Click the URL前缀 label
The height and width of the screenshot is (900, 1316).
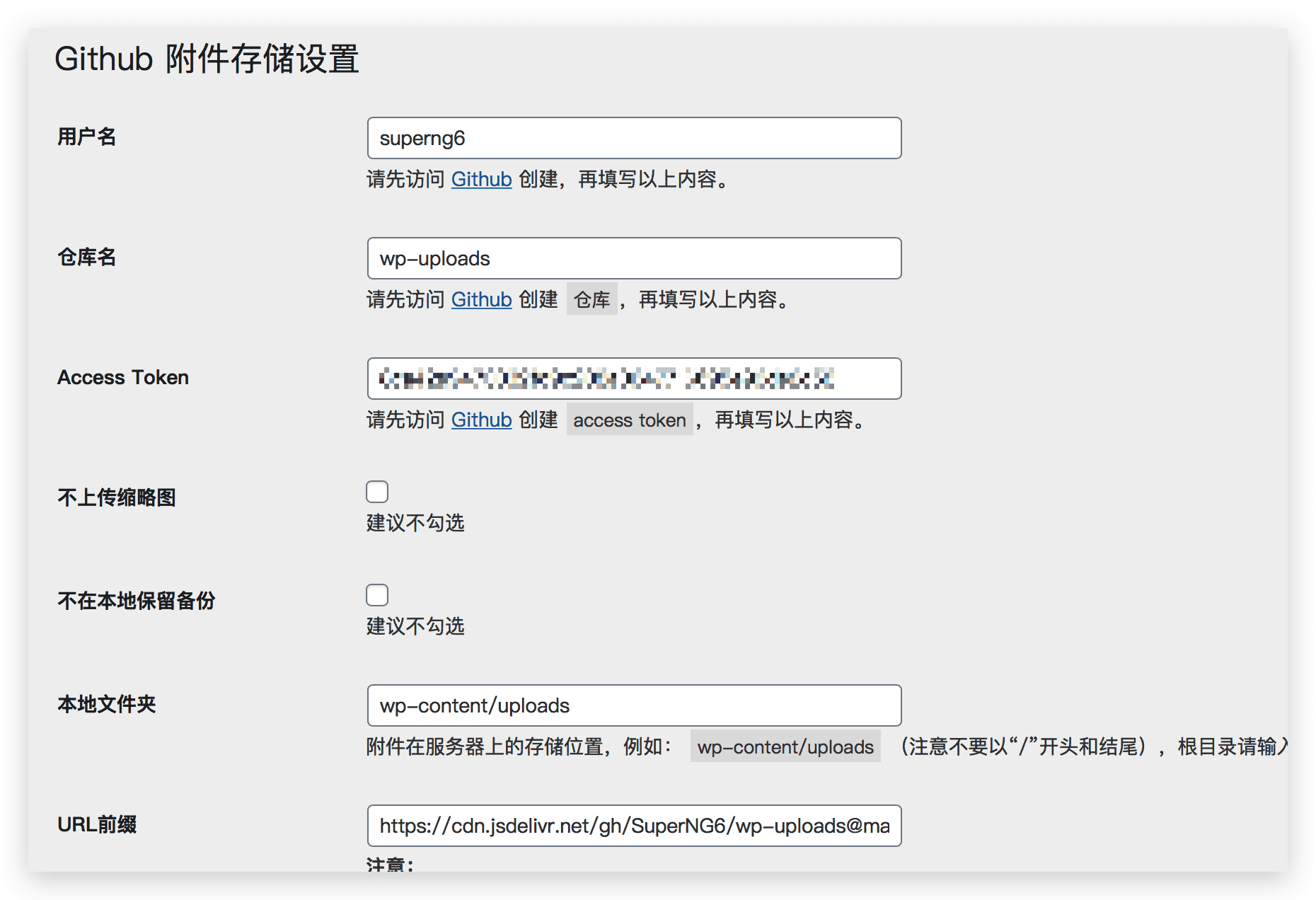tap(97, 824)
